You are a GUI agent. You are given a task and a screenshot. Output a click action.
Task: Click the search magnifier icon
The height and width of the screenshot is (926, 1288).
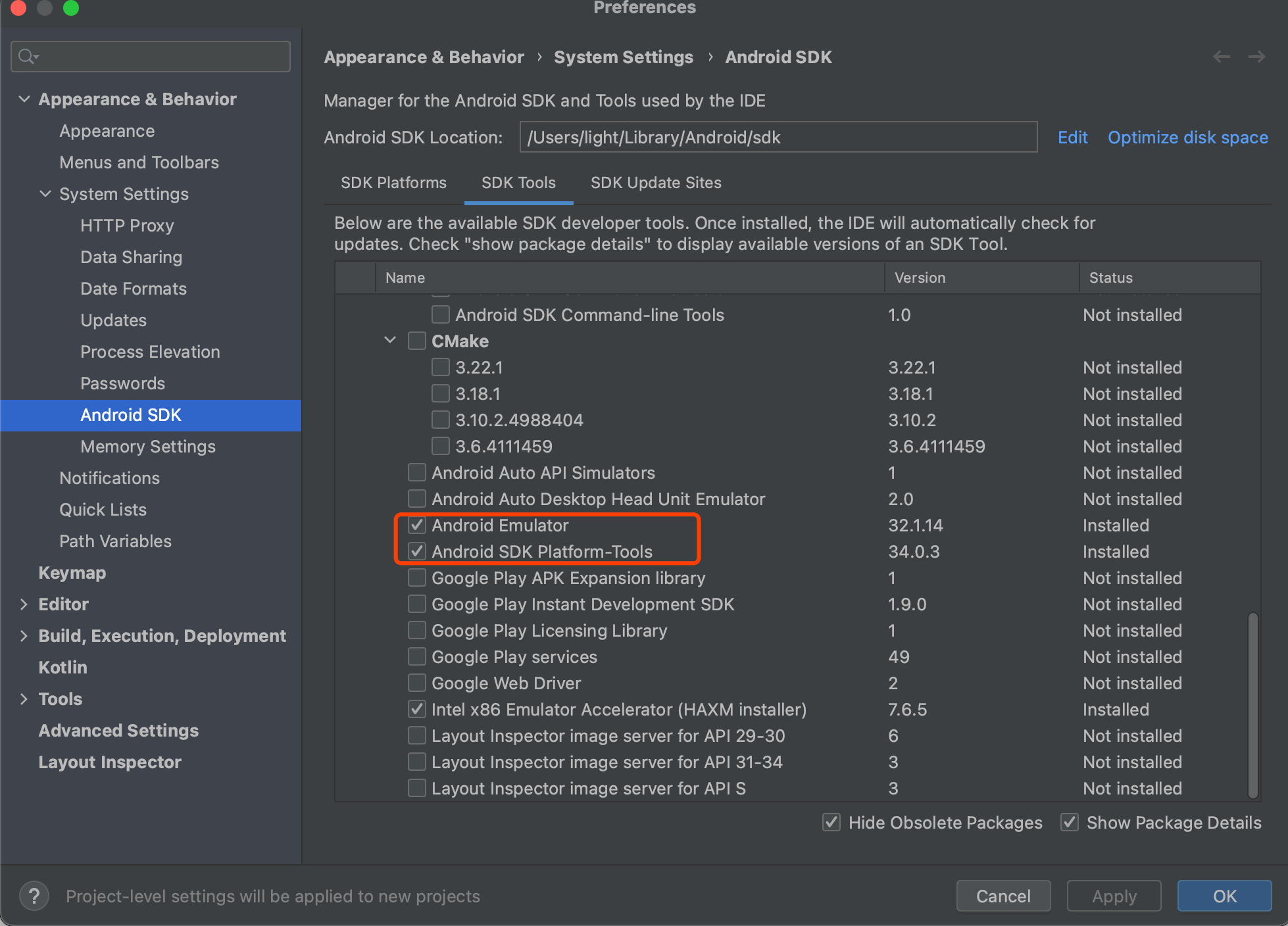tap(28, 57)
